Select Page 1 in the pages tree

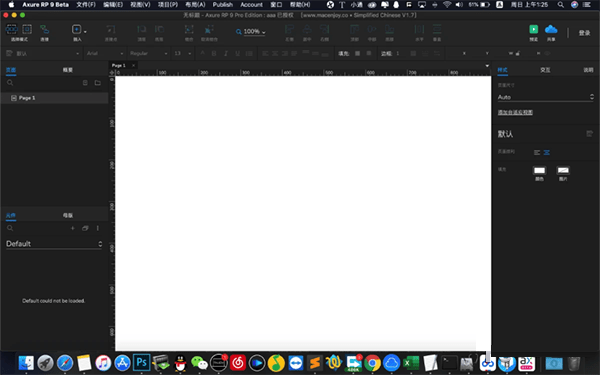(54, 98)
